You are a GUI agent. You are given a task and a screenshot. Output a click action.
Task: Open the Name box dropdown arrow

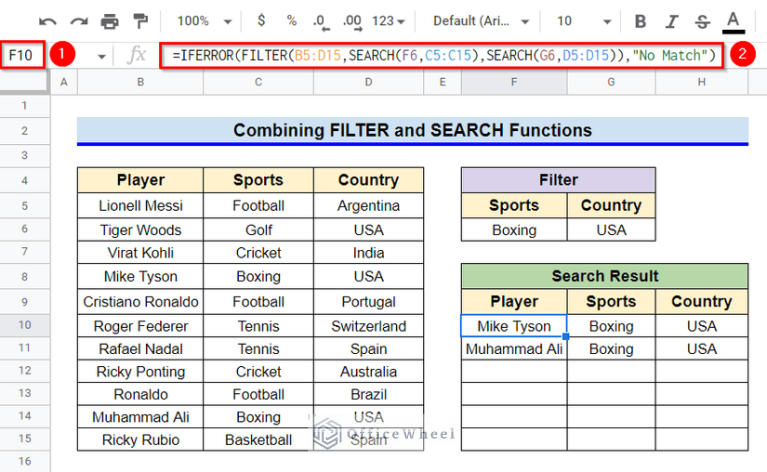(x=101, y=55)
